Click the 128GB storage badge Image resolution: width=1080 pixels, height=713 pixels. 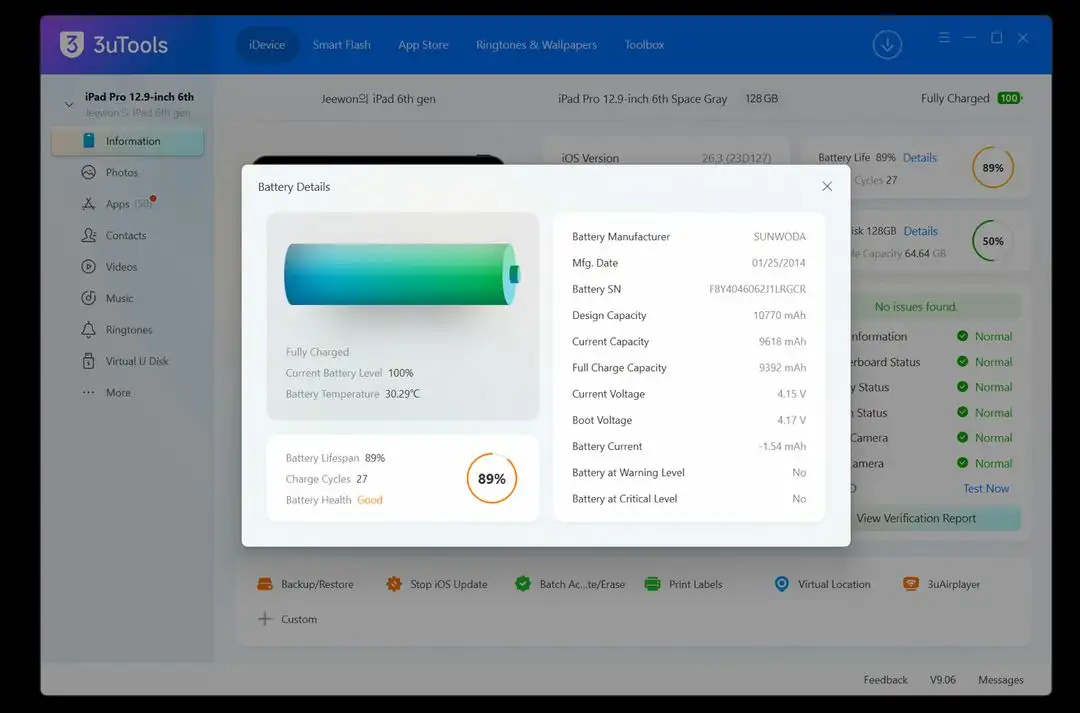point(761,99)
